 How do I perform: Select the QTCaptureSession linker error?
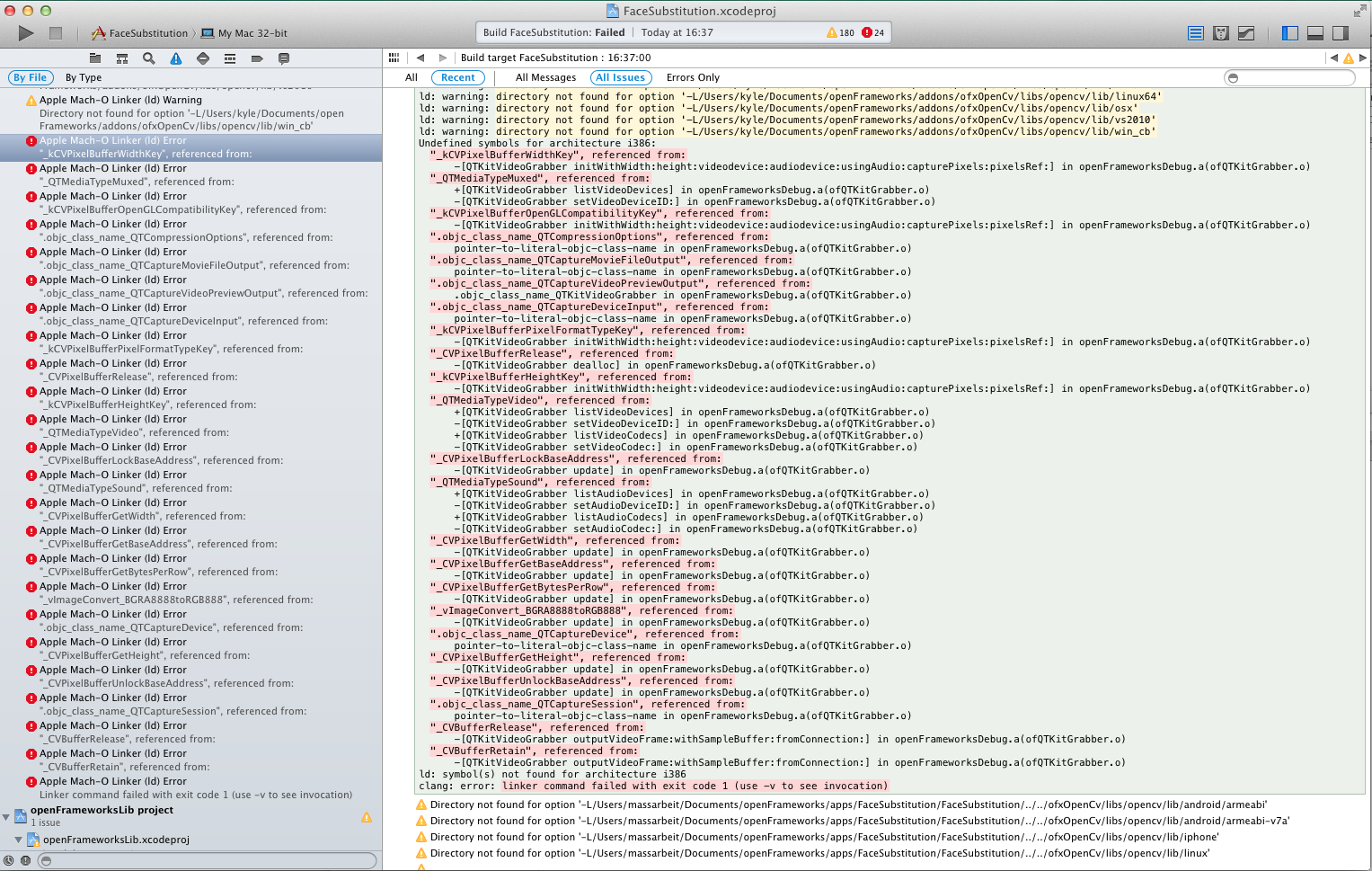click(x=190, y=705)
